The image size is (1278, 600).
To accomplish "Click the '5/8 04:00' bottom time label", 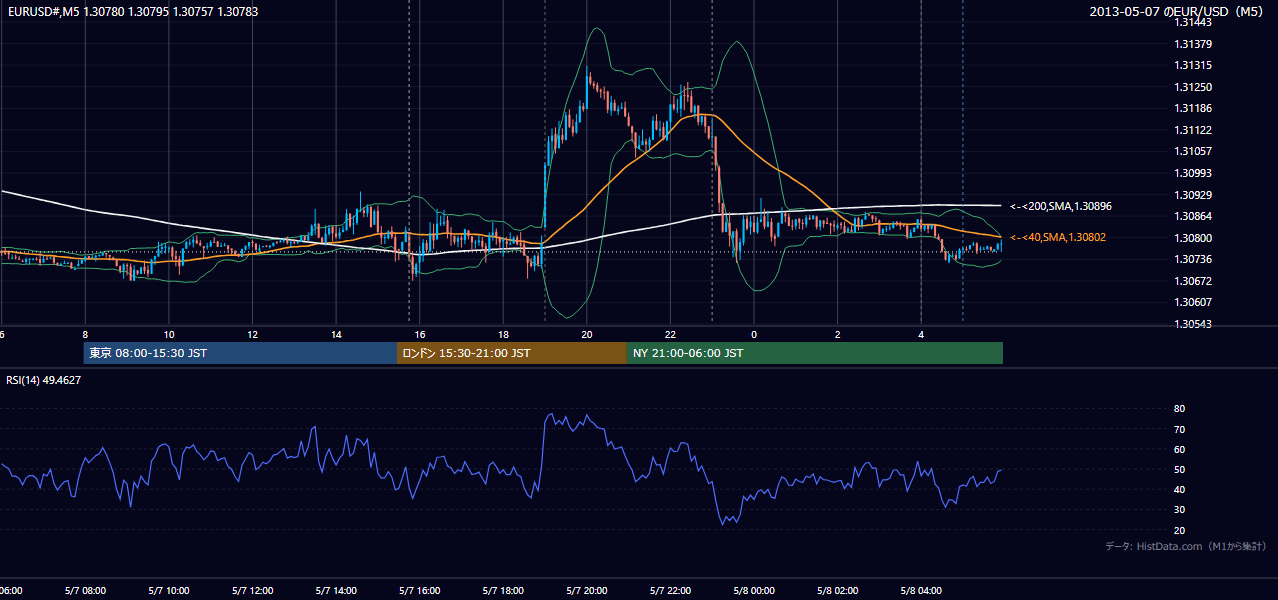I will (x=921, y=591).
